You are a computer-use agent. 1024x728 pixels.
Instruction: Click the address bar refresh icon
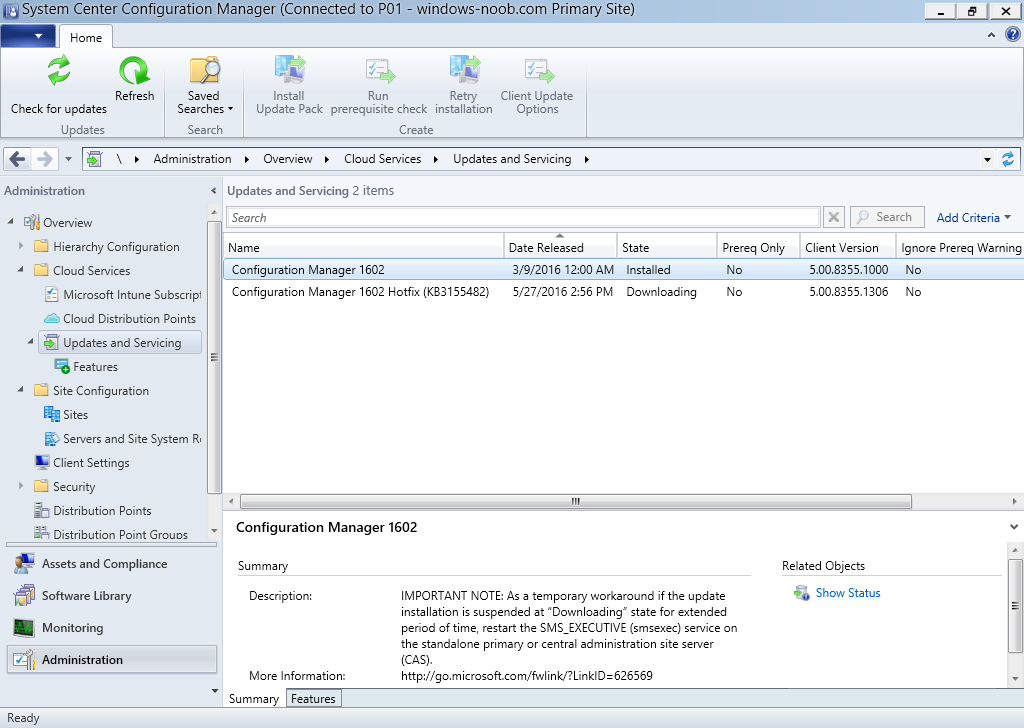tap(1008, 159)
